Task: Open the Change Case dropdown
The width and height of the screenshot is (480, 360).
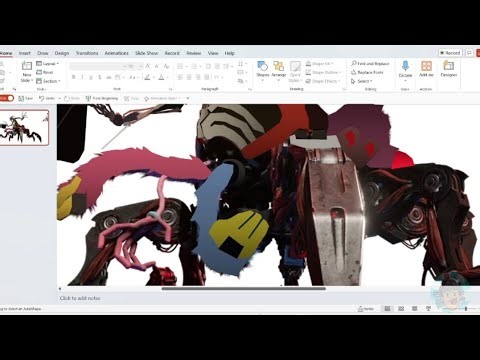Action: click(x=133, y=77)
